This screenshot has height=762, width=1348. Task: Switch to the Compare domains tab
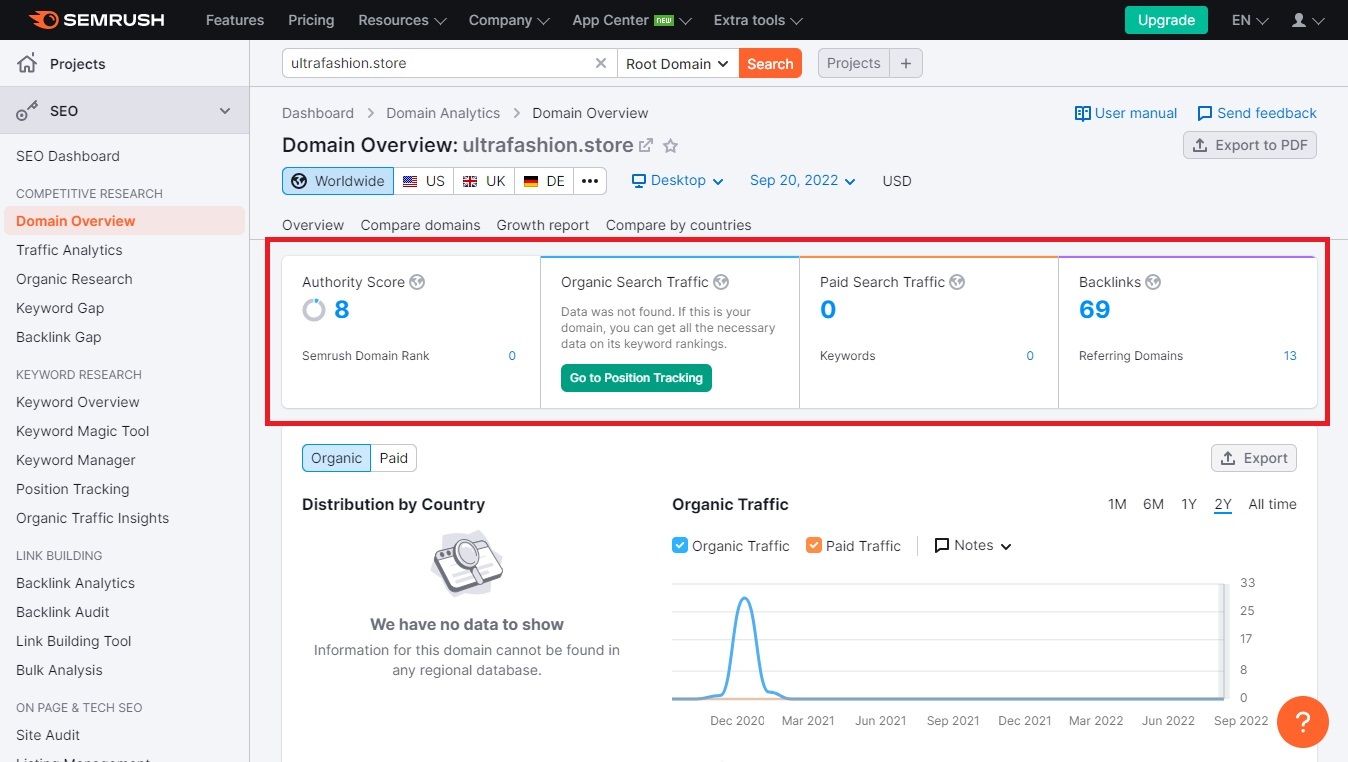(420, 225)
